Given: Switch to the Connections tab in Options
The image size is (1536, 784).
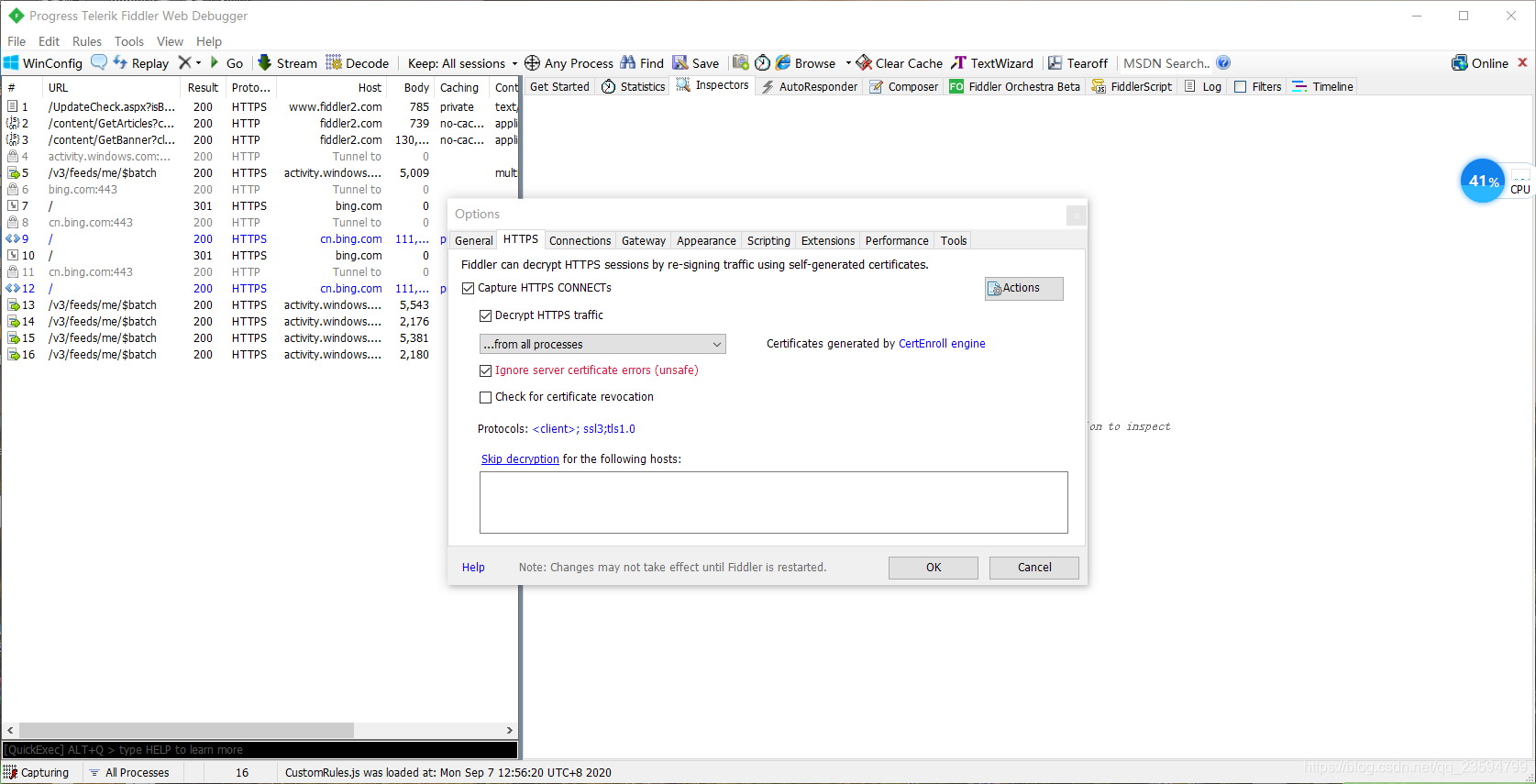Looking at the screenshot, I should [580, 240].
